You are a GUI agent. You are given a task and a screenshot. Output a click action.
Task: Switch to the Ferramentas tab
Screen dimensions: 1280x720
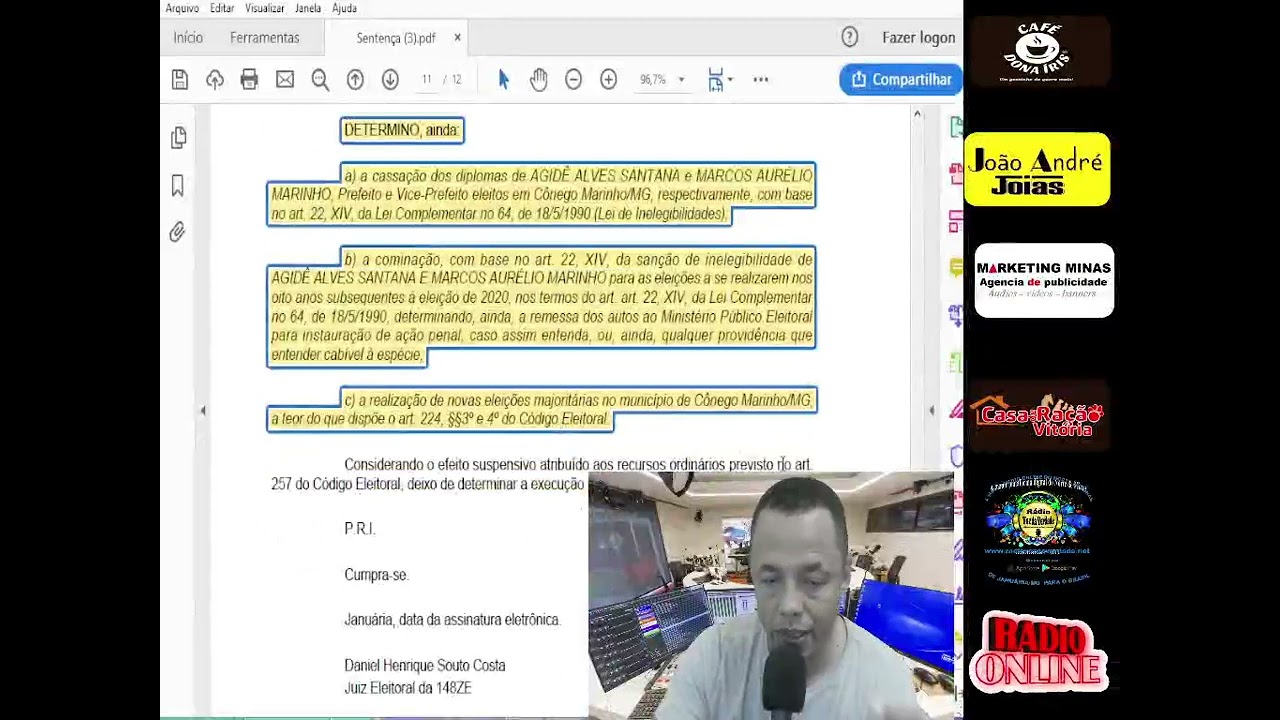(x=265, y=38)
